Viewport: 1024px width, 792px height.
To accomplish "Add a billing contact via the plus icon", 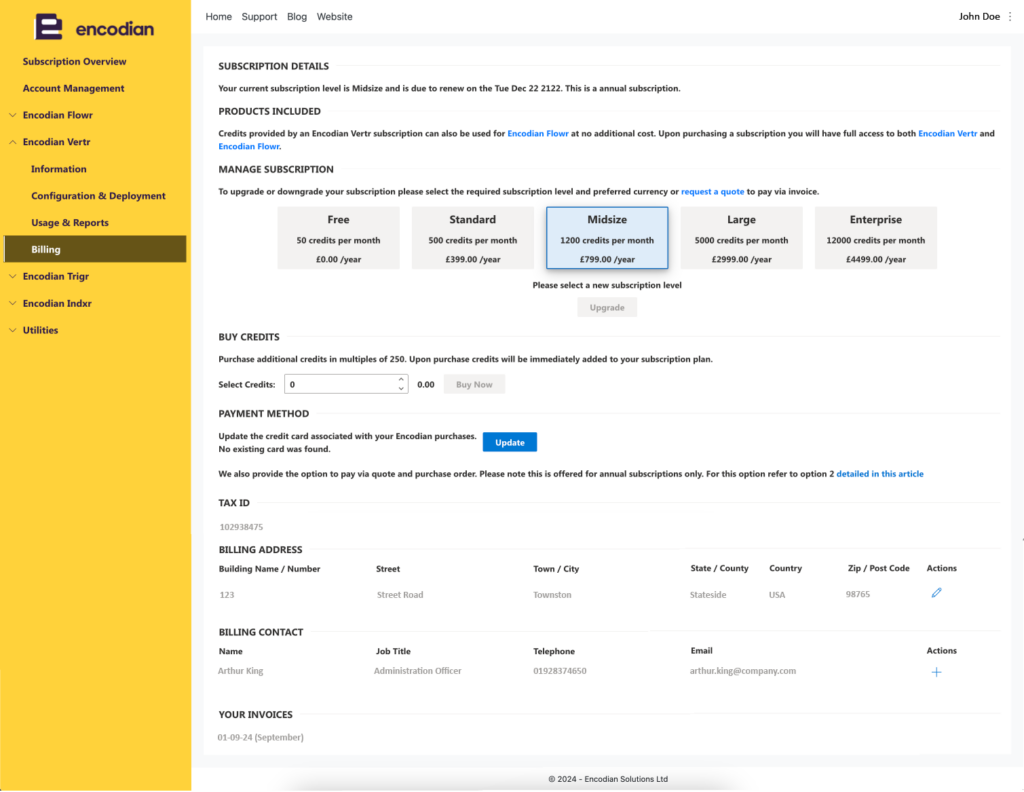I will pyautogui.click(x=936, y=672).
